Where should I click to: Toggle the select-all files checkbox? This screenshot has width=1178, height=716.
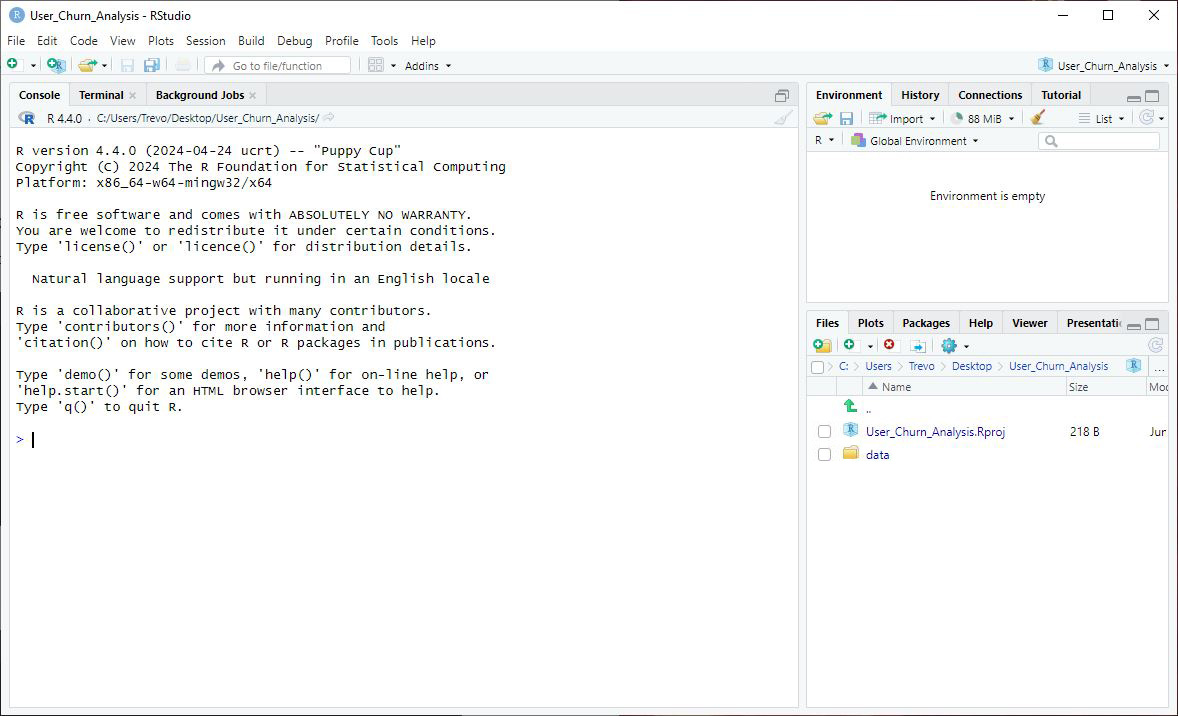(817, 367)
